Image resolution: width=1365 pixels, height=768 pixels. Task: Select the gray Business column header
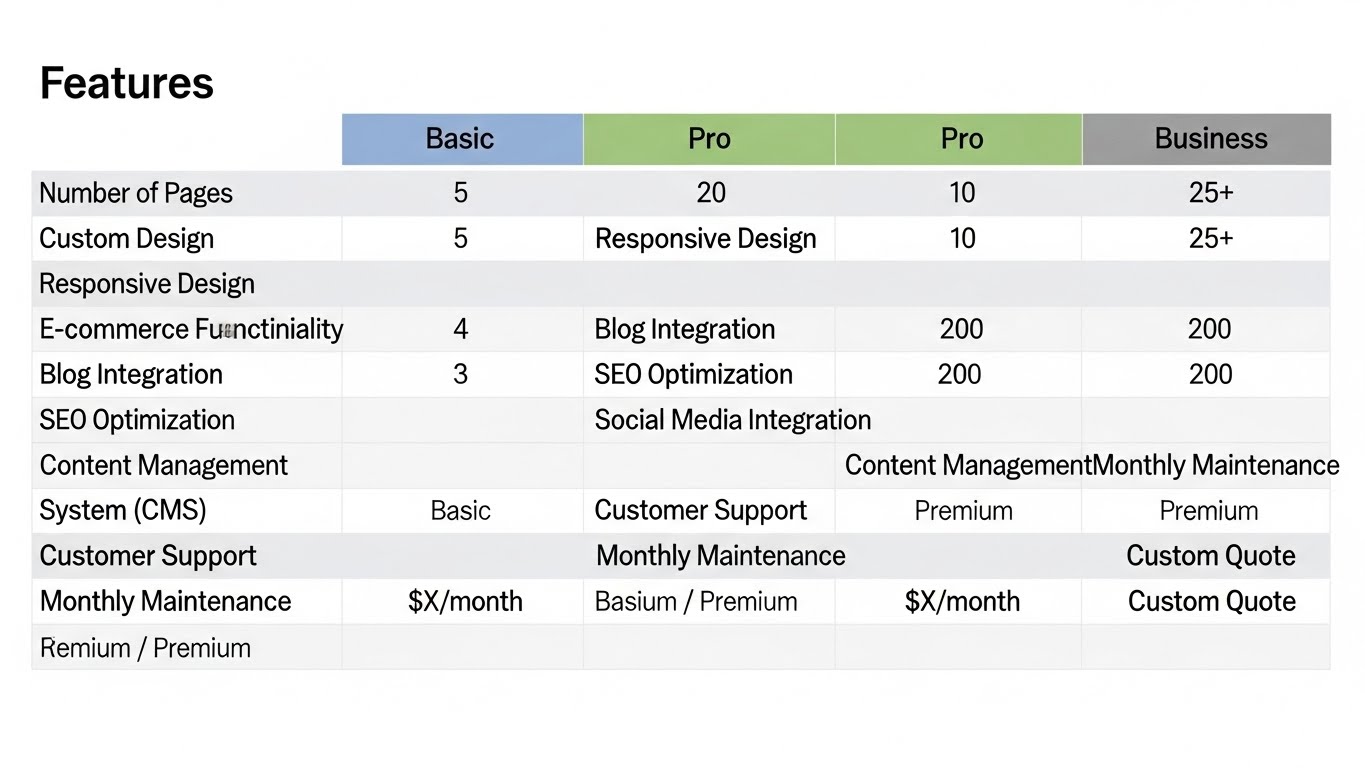coord(1210,139)
